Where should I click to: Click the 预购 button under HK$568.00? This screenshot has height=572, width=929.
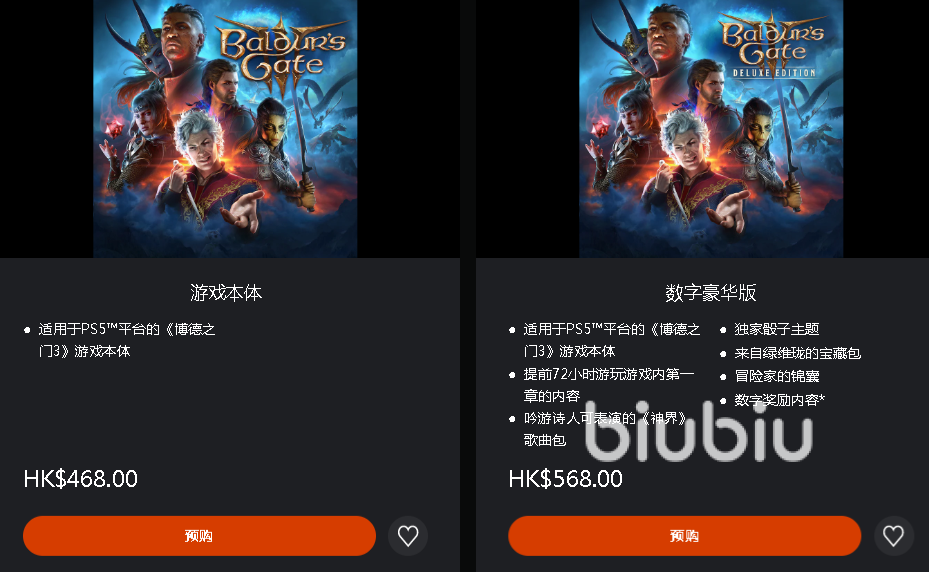coord(684,536)
